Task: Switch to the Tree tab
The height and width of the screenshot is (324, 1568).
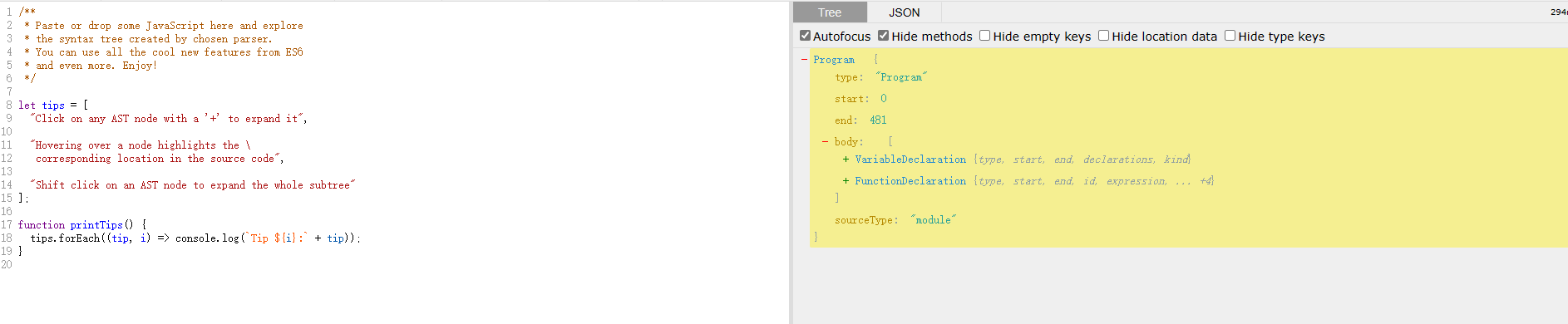Action: click(830, 12)
